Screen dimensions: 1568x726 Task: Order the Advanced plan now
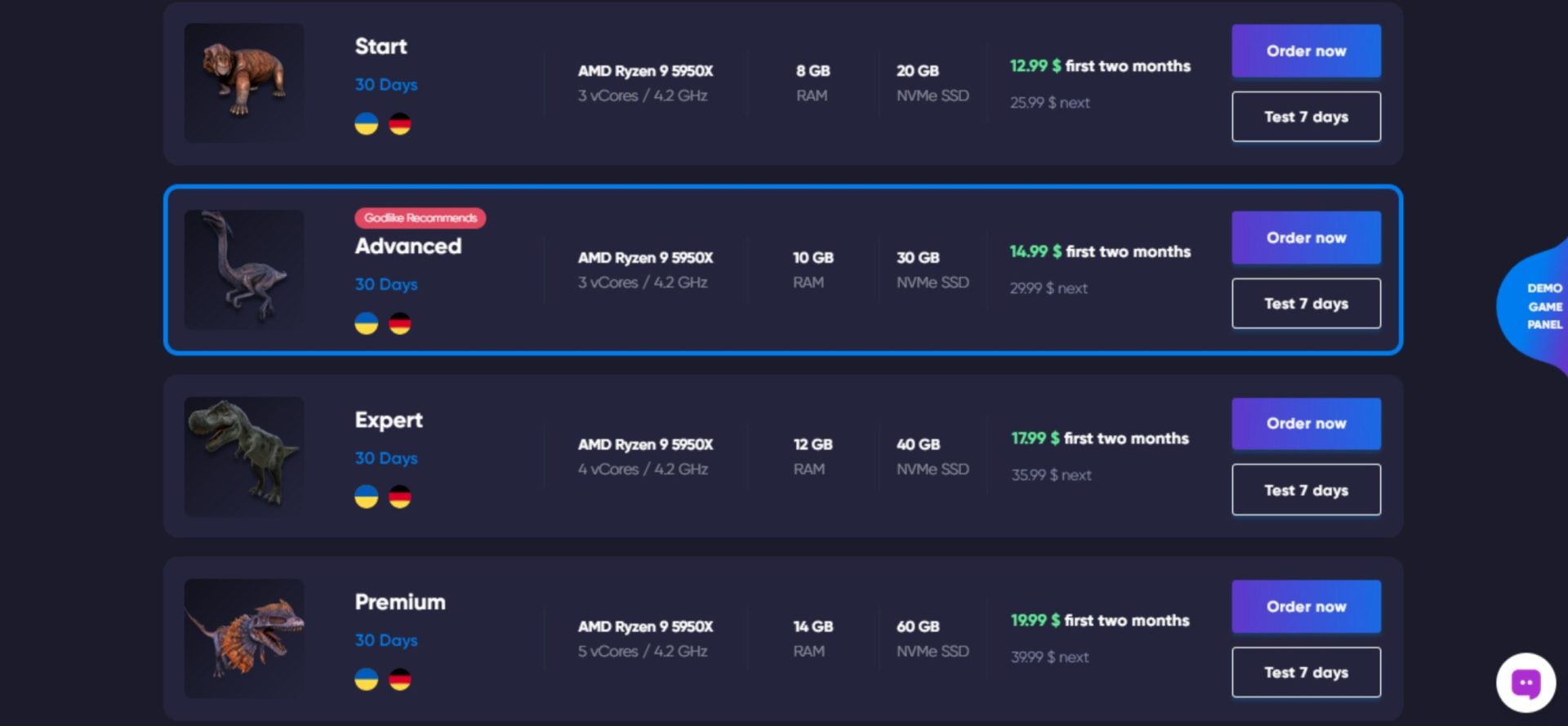[x=1306, y=238]
